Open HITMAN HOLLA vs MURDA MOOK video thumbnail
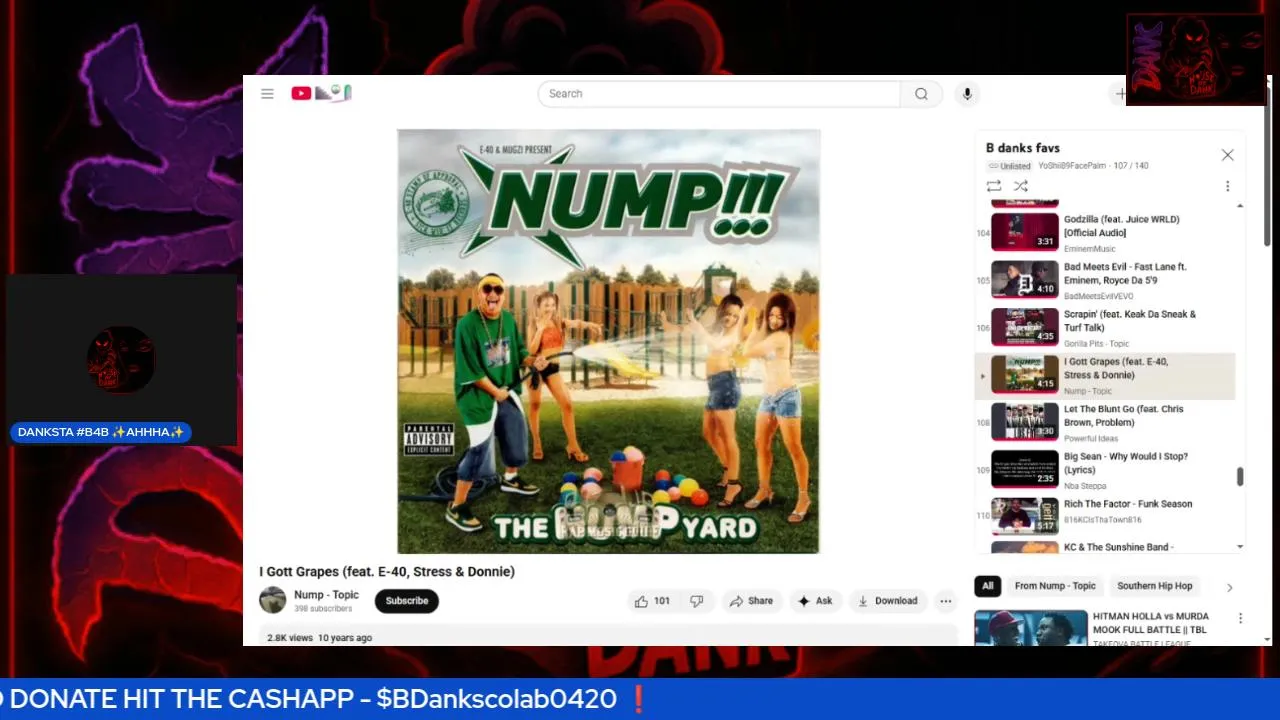 pos(1031,628)
